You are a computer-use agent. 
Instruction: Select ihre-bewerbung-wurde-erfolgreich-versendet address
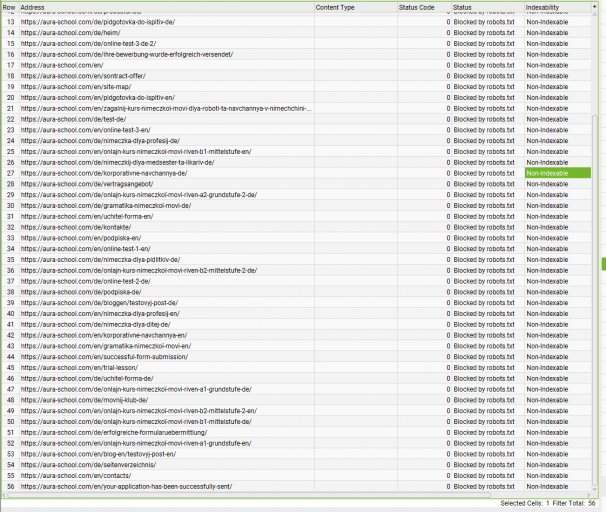(x=127, y=54)
